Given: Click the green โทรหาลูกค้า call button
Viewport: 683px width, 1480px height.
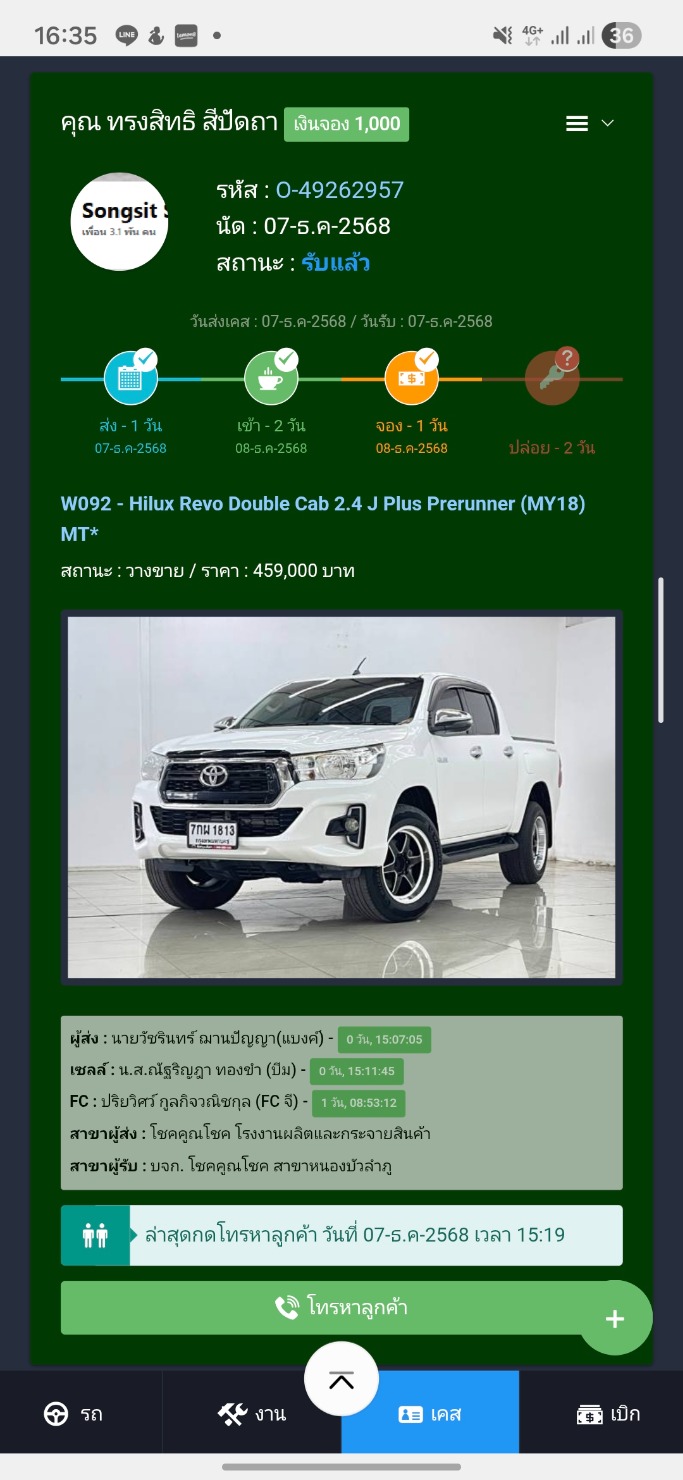Looking at the screenshot, I should (x=341, y=1308).
